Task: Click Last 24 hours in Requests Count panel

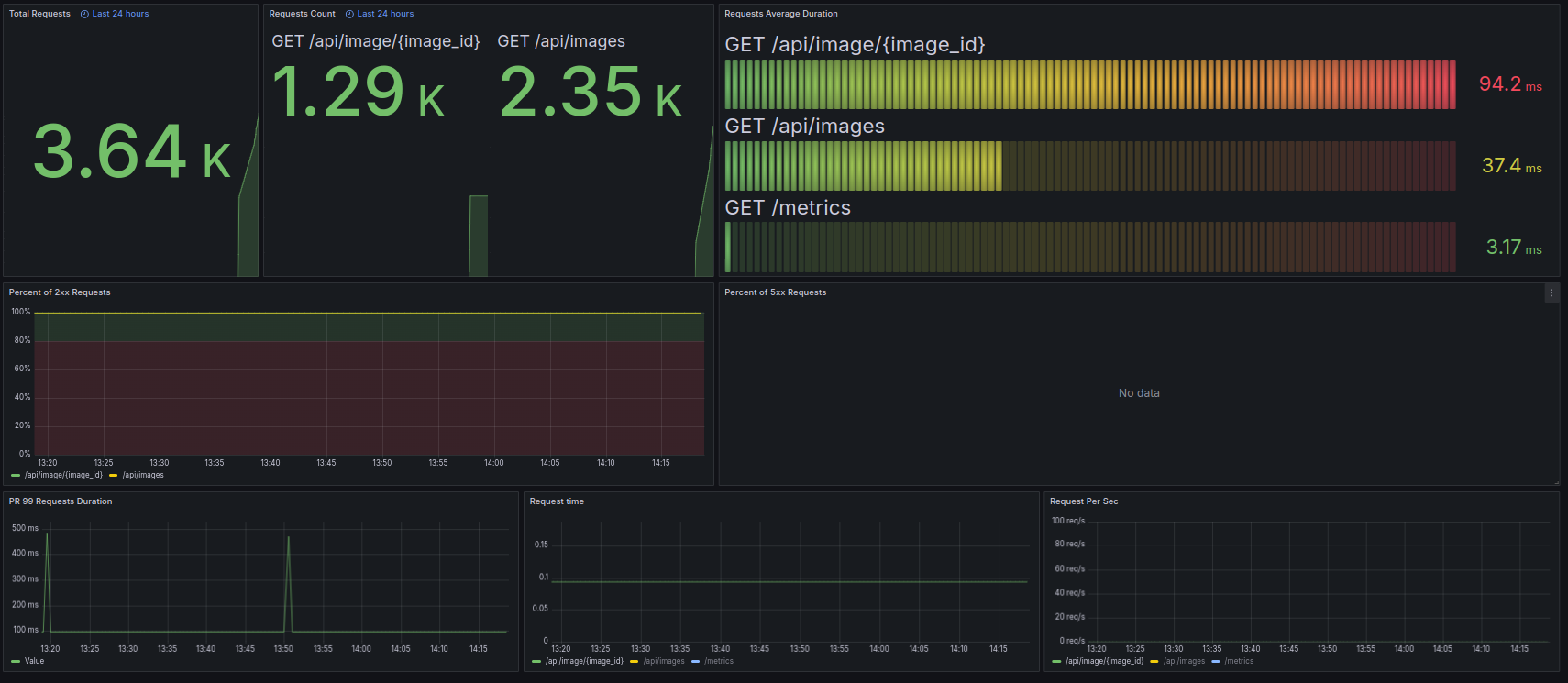Action: pos(385,14)
